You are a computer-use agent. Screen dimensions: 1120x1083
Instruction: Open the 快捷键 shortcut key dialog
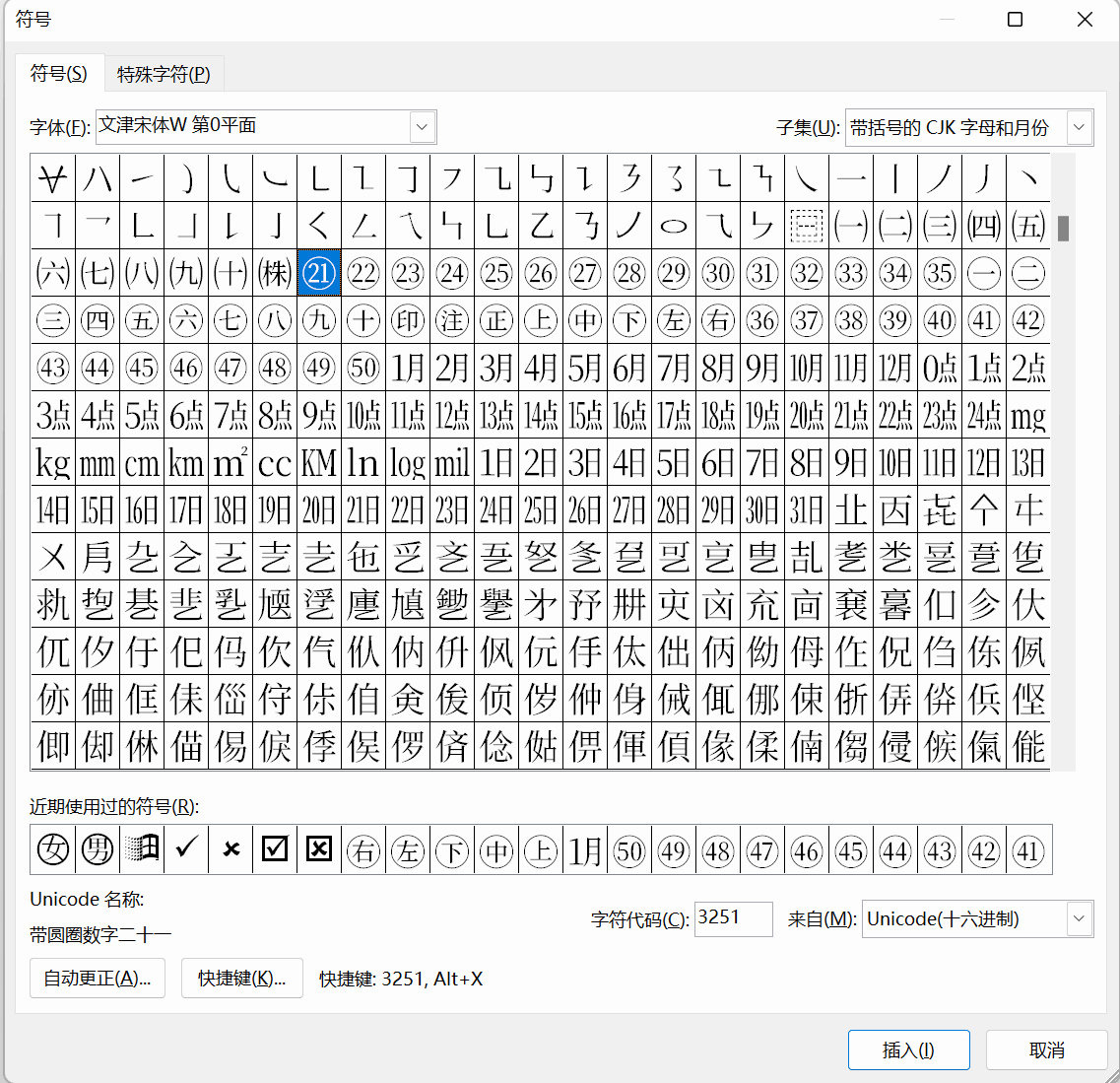pyautogui.click(x=241, y=978)
